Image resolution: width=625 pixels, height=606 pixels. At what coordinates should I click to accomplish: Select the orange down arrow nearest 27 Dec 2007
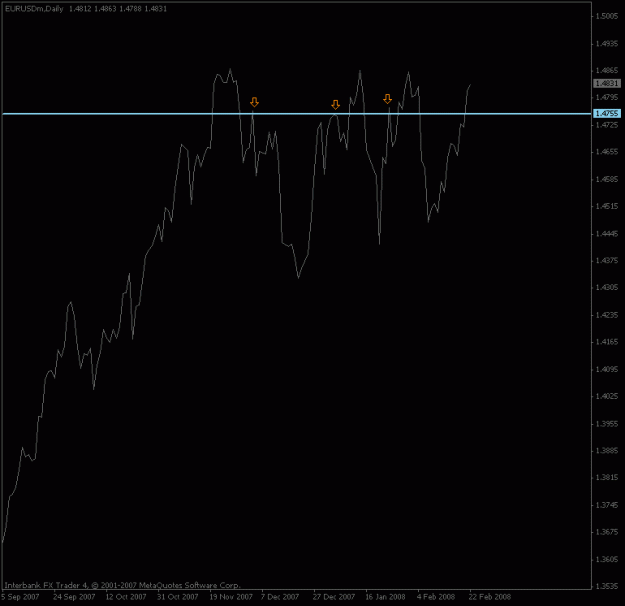point(336,105)
